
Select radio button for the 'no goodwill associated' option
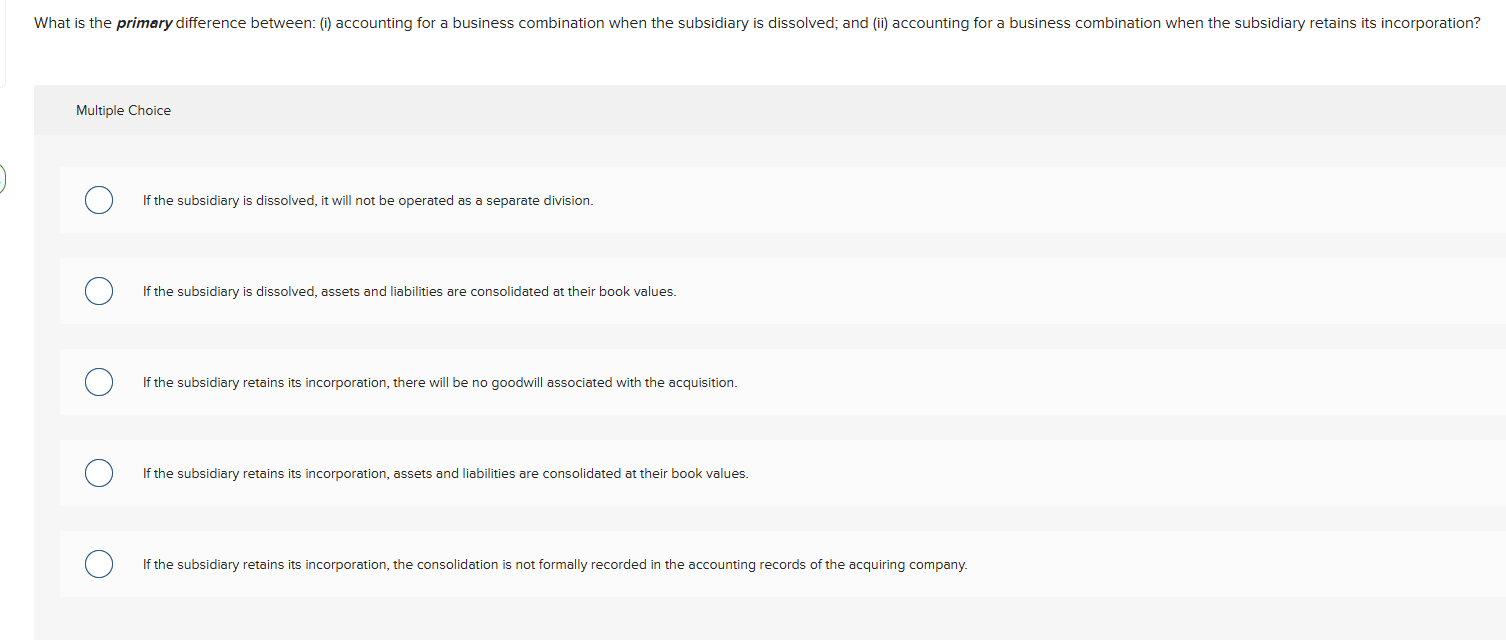click(99, 382)
